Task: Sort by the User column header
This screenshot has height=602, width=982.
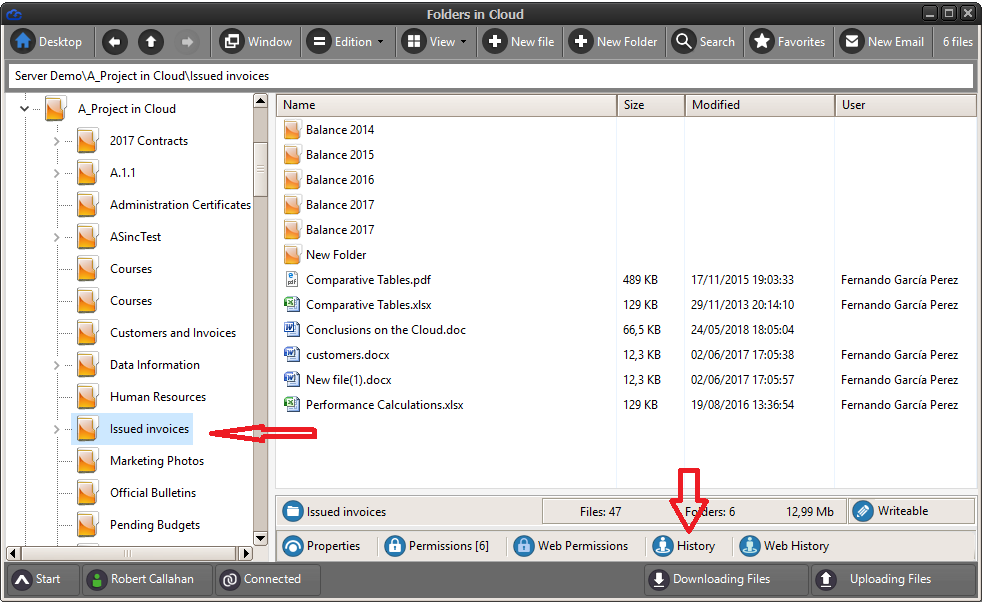Action: click(906, 105)
